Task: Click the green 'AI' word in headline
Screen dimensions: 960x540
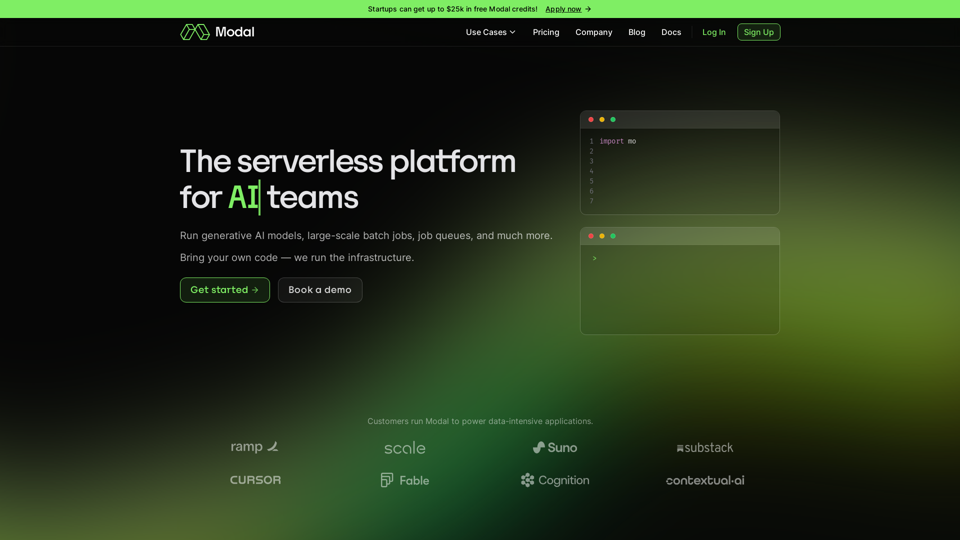Action: click(243, 197)
